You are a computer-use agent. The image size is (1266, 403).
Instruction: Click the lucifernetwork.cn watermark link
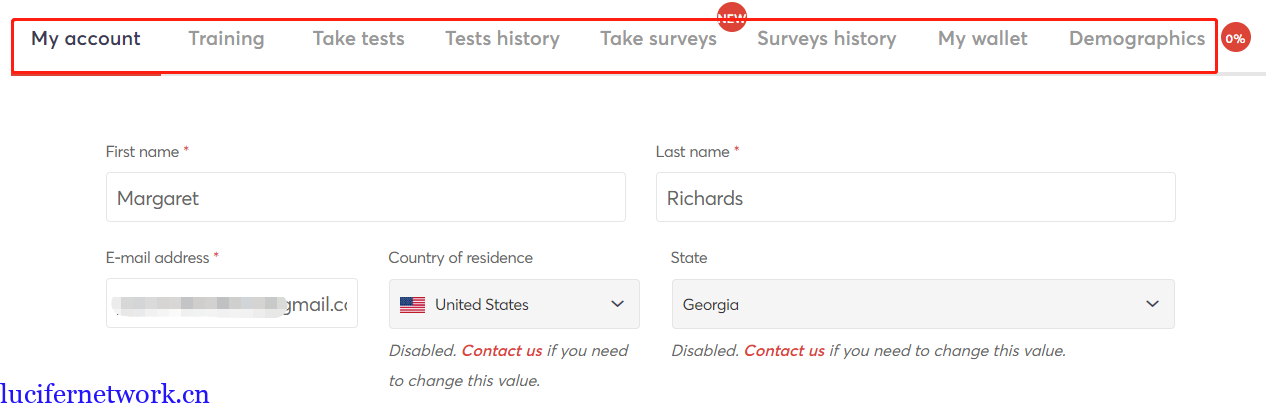105,393
